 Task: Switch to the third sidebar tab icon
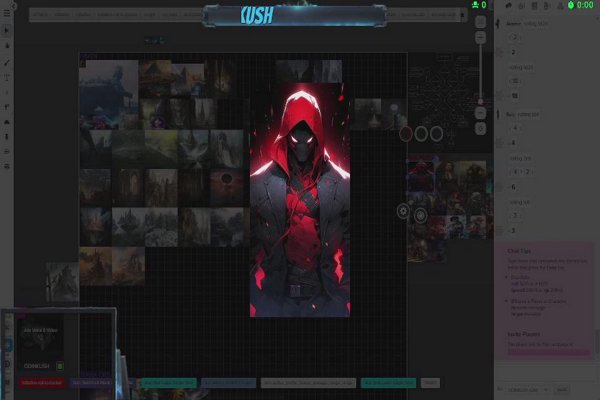click(535, 6)
